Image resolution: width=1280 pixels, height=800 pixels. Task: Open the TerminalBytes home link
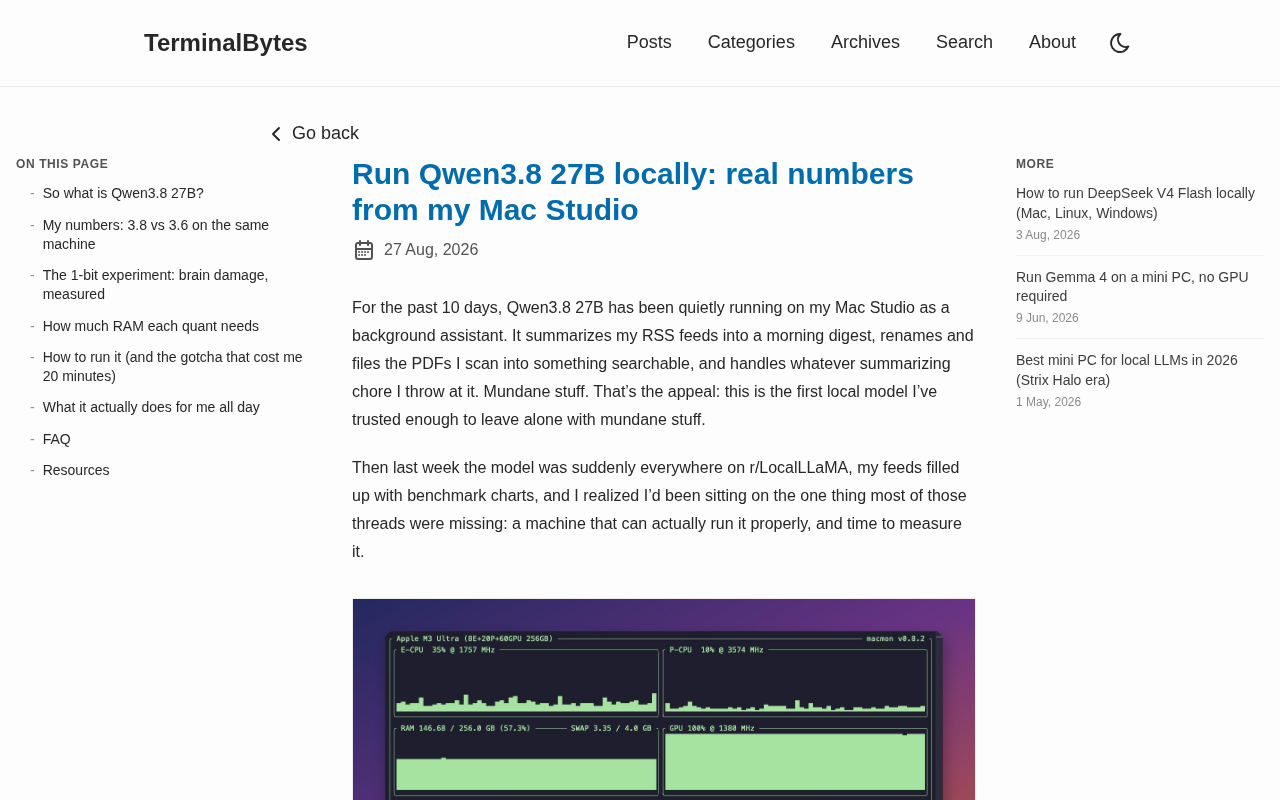click(x=226, y=43)
